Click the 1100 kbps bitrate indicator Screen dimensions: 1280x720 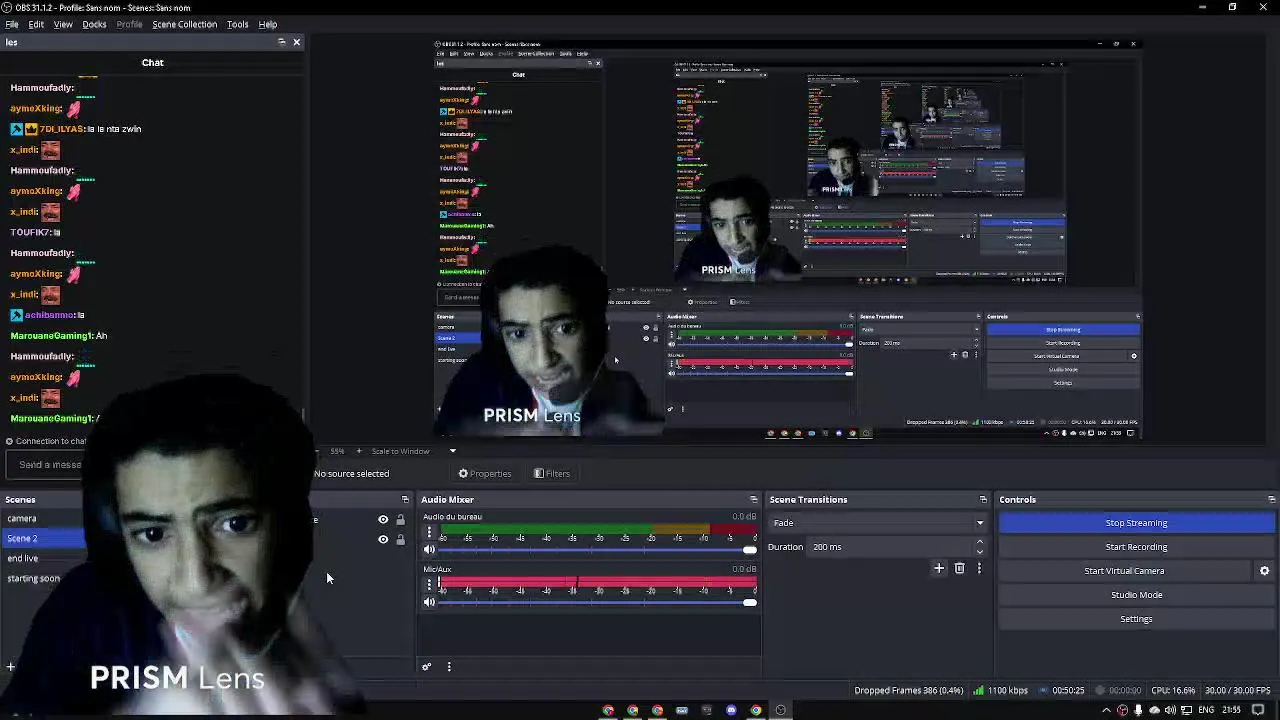coord(1001,690)
